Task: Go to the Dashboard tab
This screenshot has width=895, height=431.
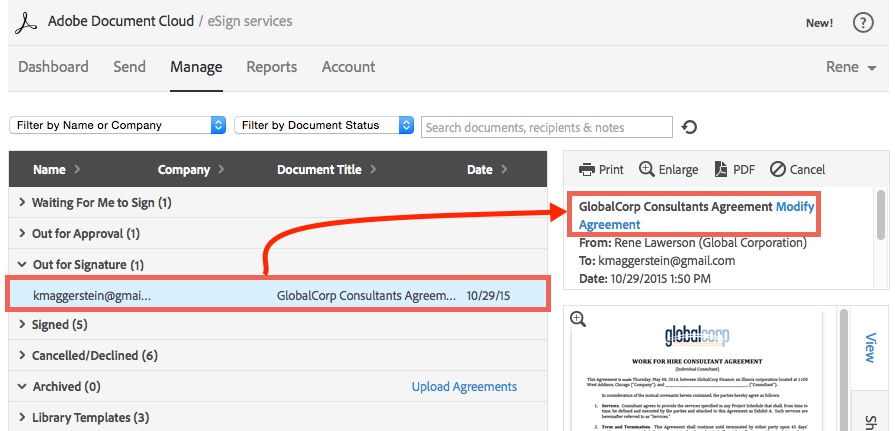Action: tap(53, 67)
